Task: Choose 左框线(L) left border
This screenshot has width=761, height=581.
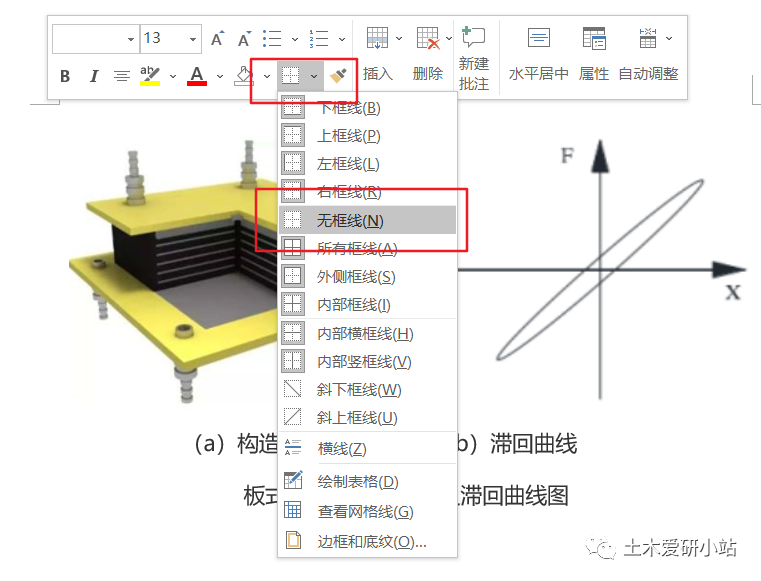Action: point(368,164)
